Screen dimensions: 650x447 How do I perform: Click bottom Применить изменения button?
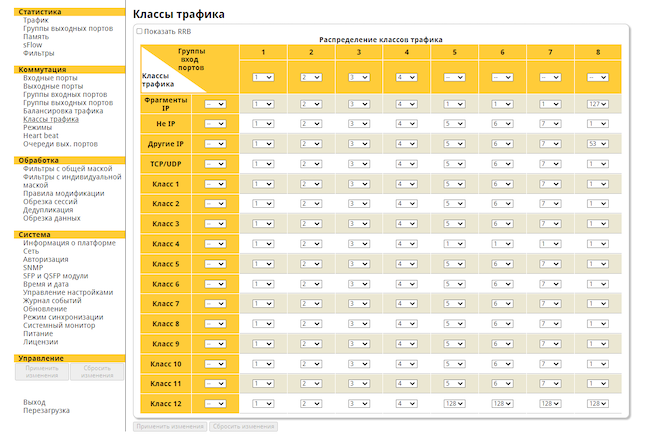coord(170,426)
